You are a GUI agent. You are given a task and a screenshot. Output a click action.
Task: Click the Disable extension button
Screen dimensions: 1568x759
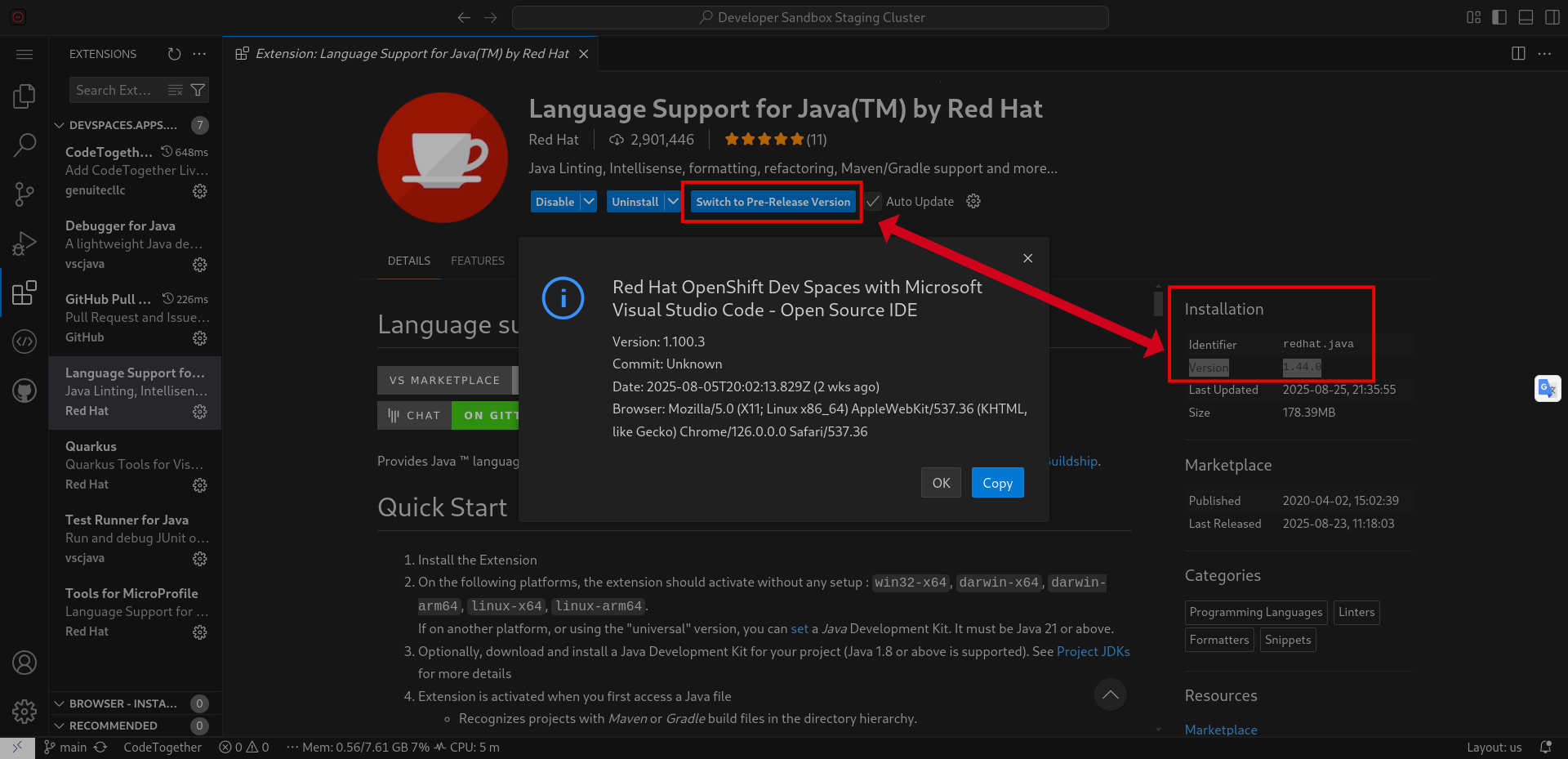(555, 202)
